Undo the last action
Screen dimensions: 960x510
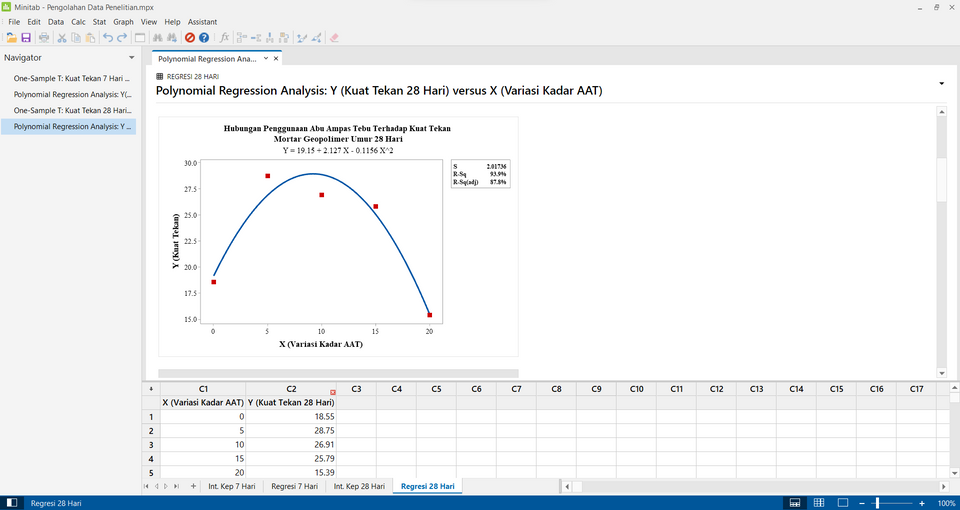[108, 38]
